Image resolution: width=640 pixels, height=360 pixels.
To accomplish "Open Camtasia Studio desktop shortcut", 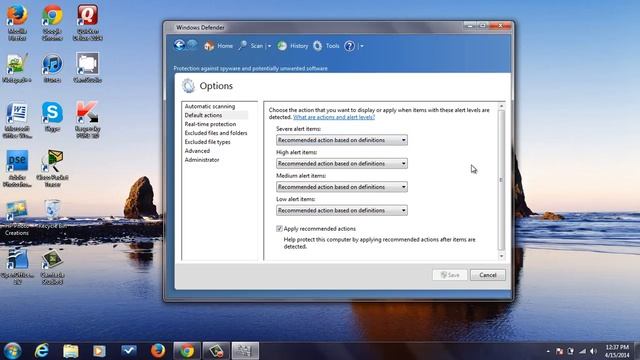I will pos(52,266).
